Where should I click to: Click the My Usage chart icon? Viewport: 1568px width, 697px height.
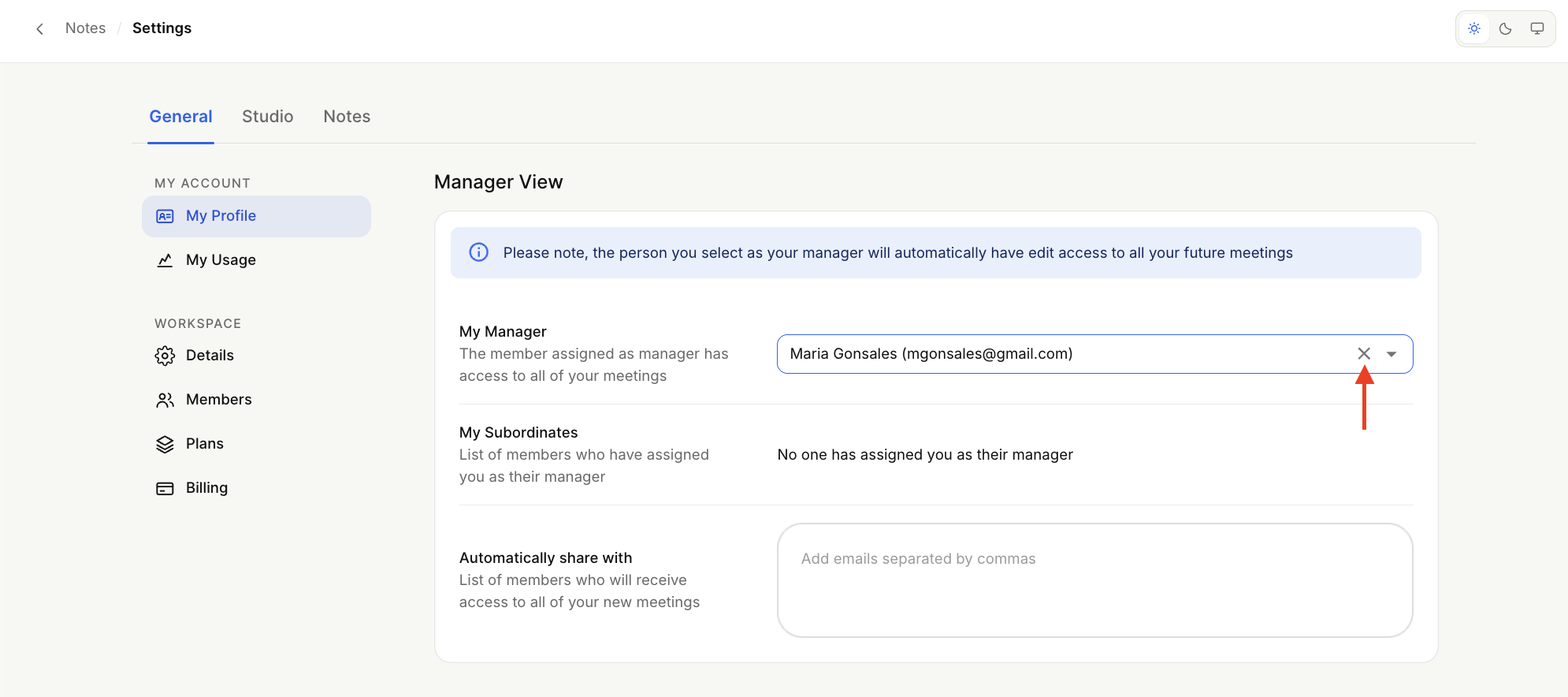165,260
